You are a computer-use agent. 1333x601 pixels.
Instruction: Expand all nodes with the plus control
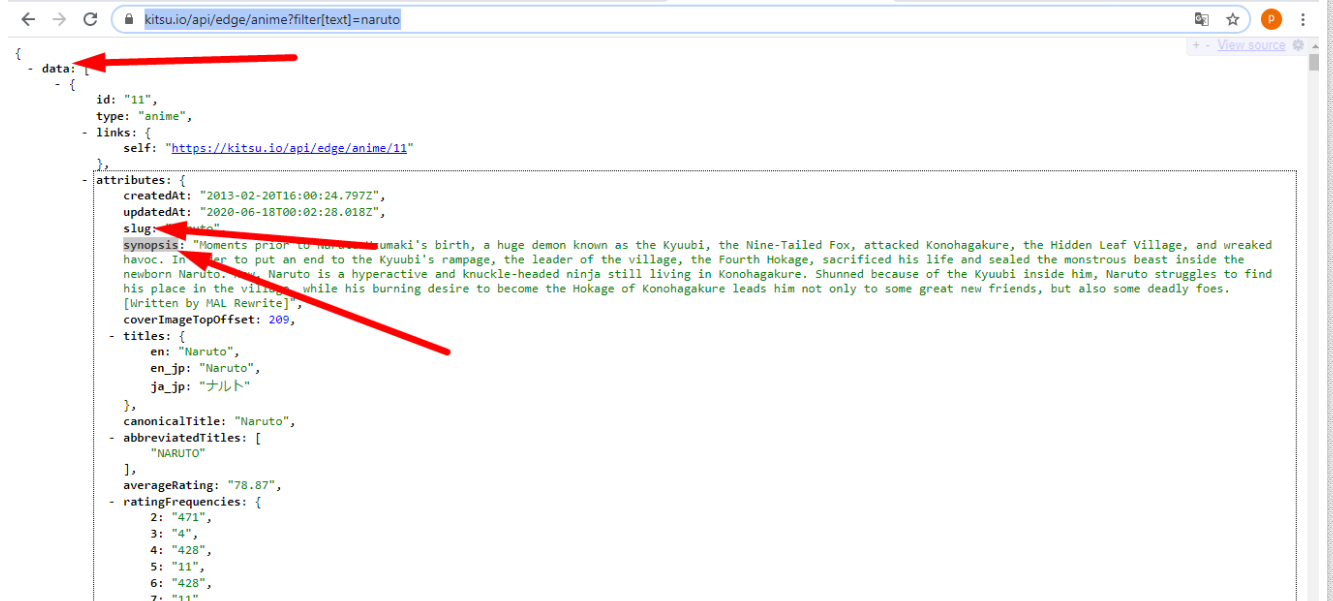click(1195, 45)
